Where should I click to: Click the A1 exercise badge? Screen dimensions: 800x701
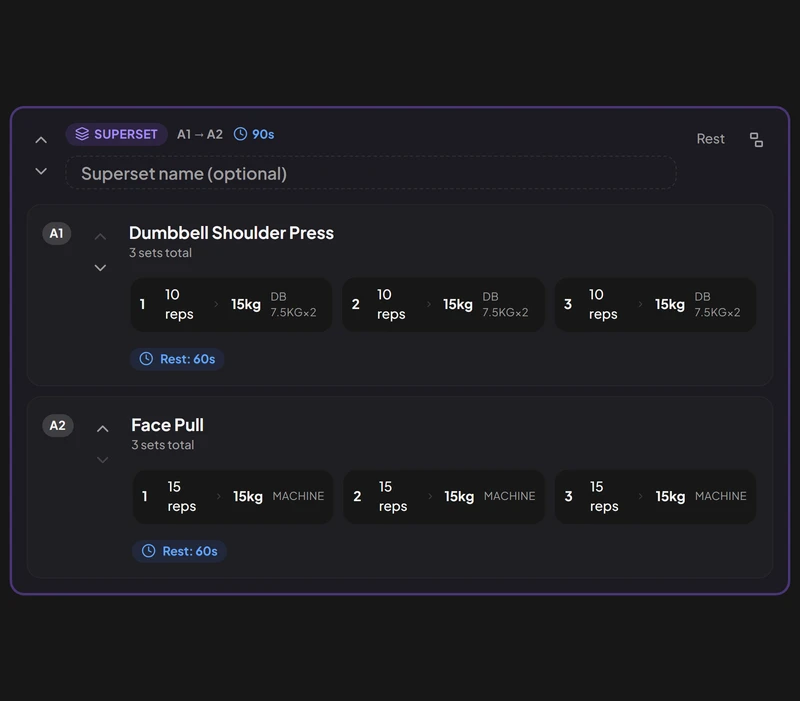[57, 234]
